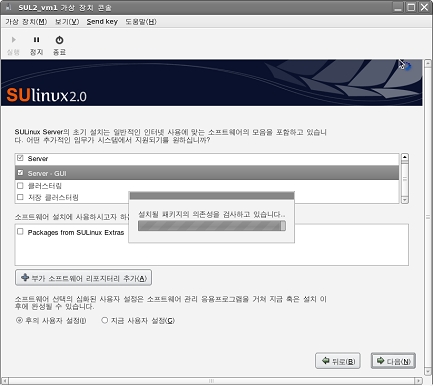433x386 pixels.
Task: Maximize the SUL2_vm1 console window
Action: point(411,7)
